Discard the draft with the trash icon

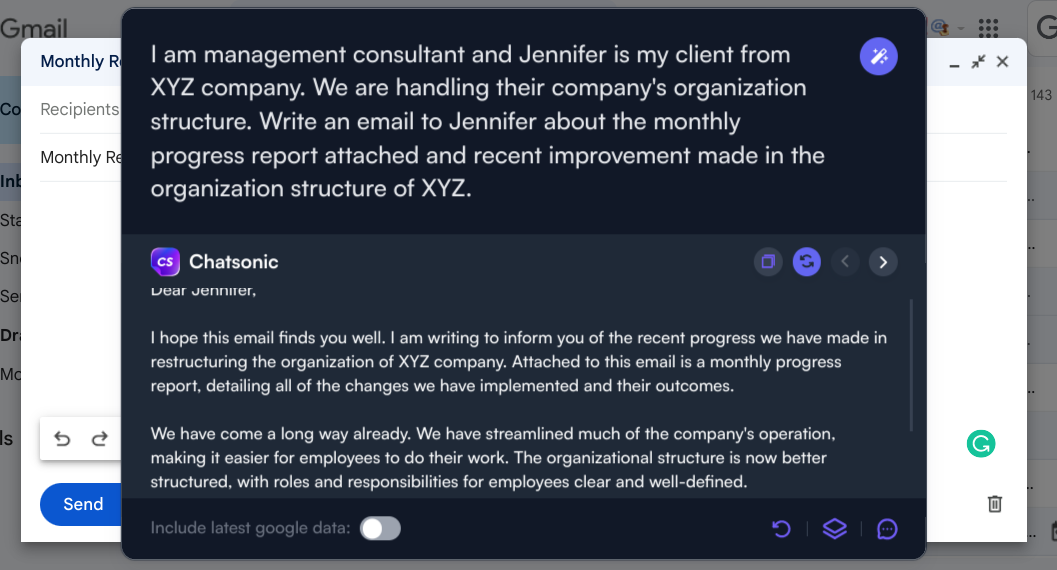point(994,504)
